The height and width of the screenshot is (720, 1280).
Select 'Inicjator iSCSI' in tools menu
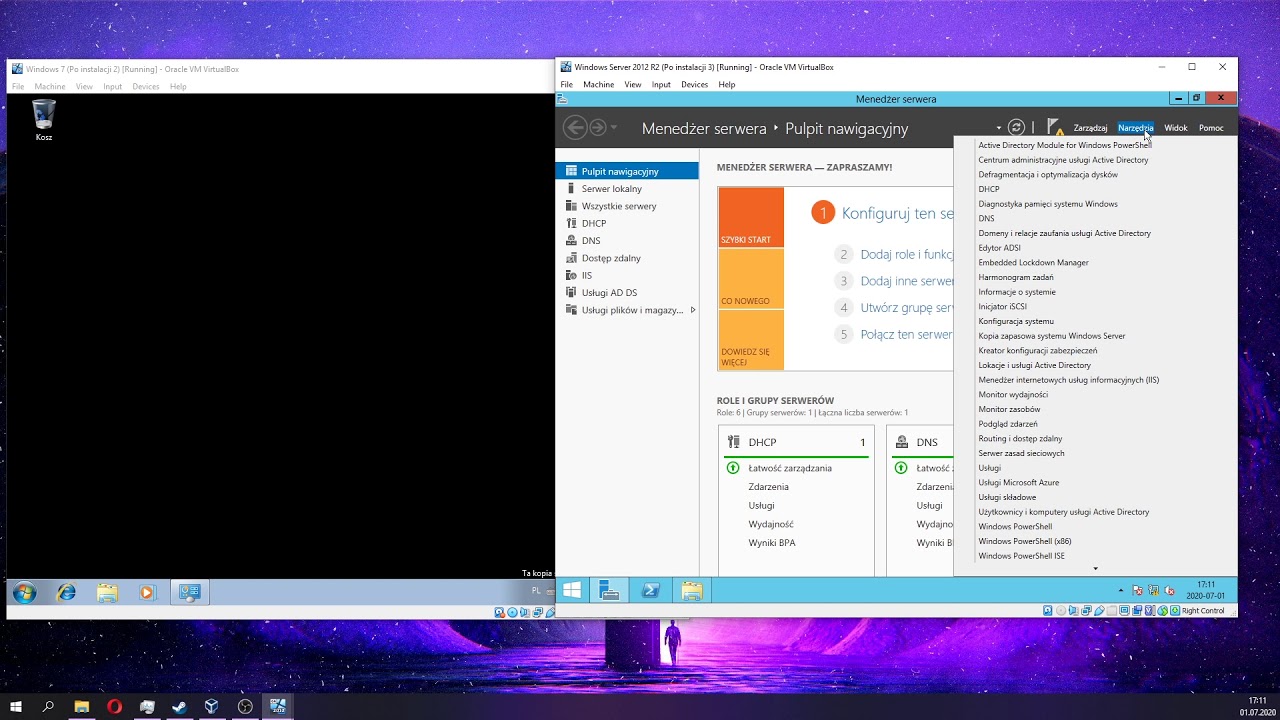[x=1002, y=307]
